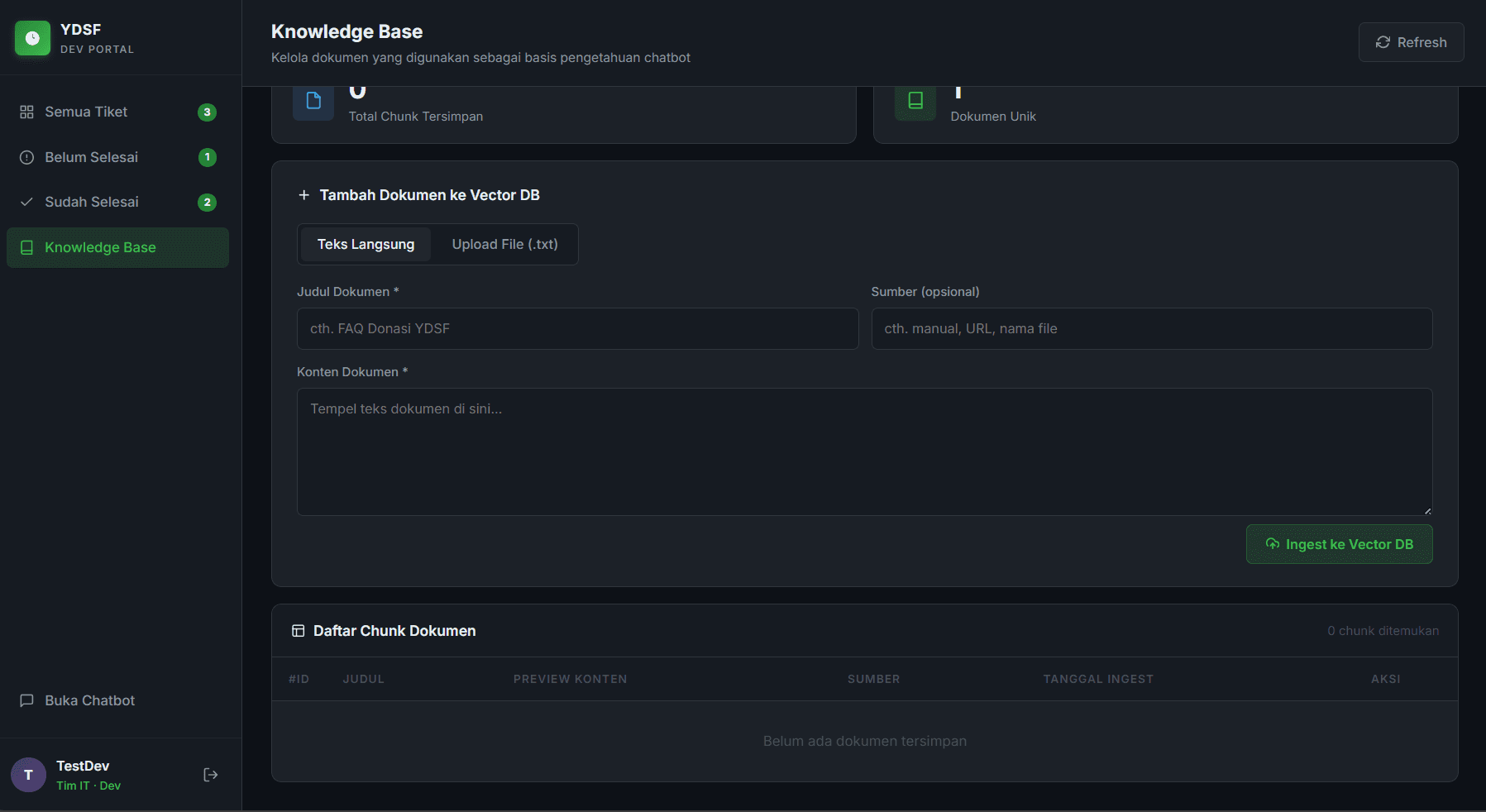Select Knowledge Base in the sidebar
This screenshot has width=1486, height=812.
[117, 247]
